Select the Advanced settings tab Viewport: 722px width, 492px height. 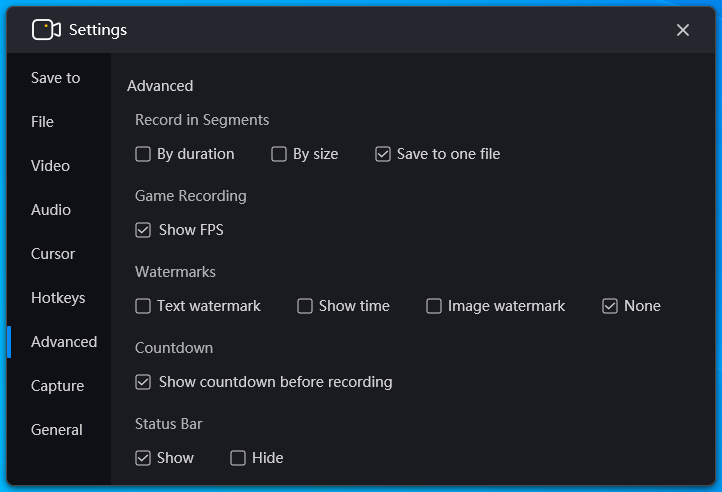(x=64, y=342)
